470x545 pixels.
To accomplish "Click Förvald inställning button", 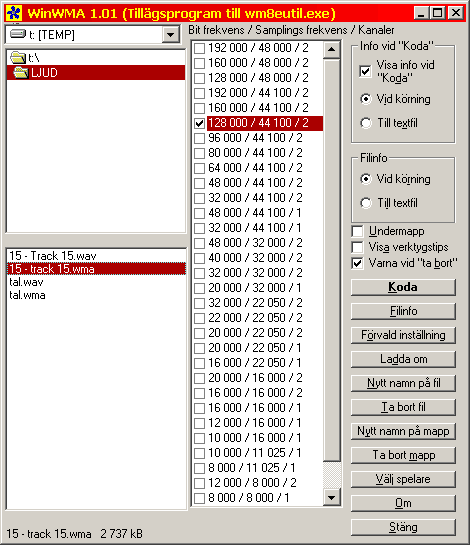I will click(403, 335).
